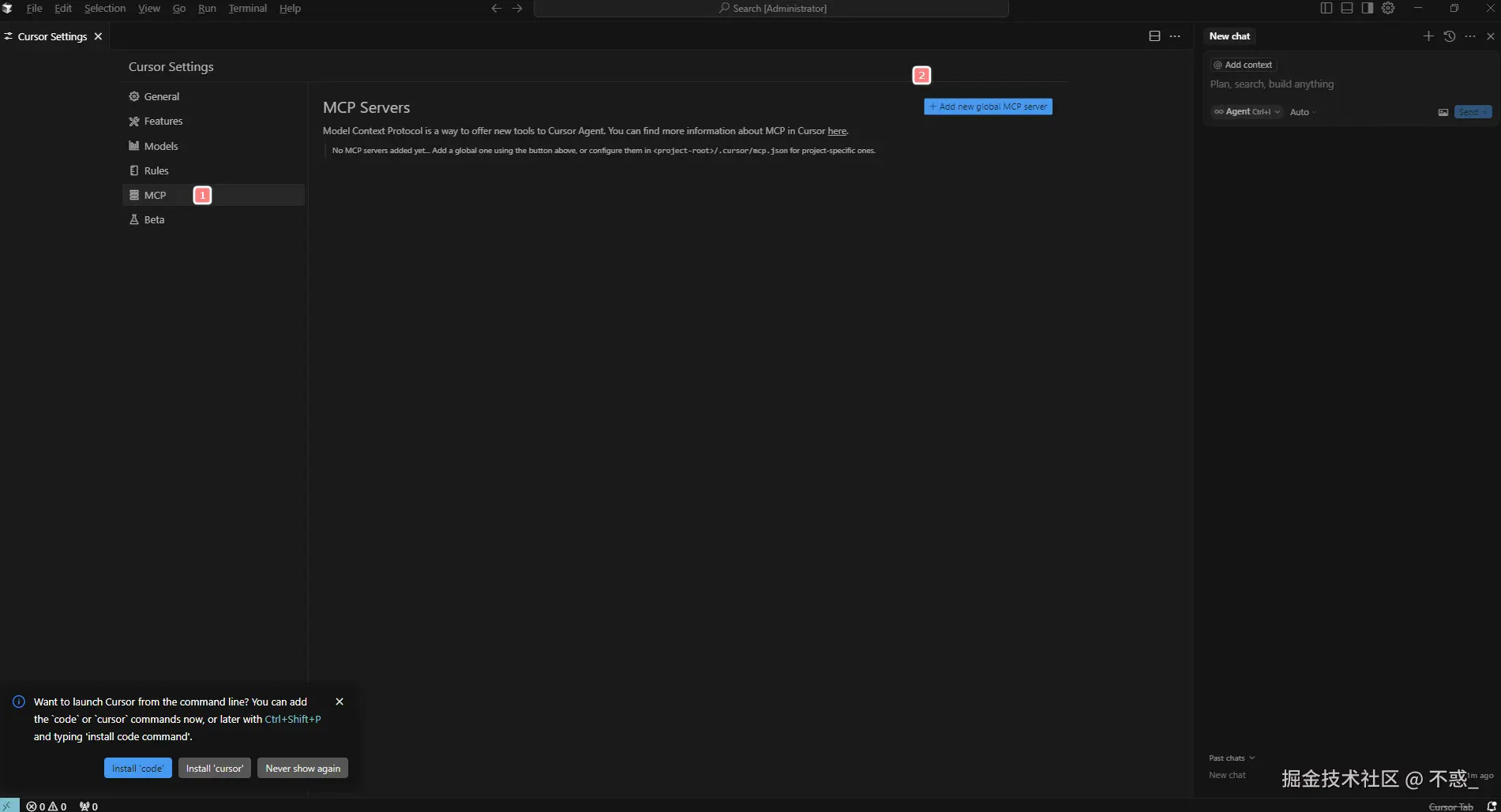Viewport: 1501px width, 812px height.
Task: Toggle the AI pane layout icon
Action: coord(1368,8)
